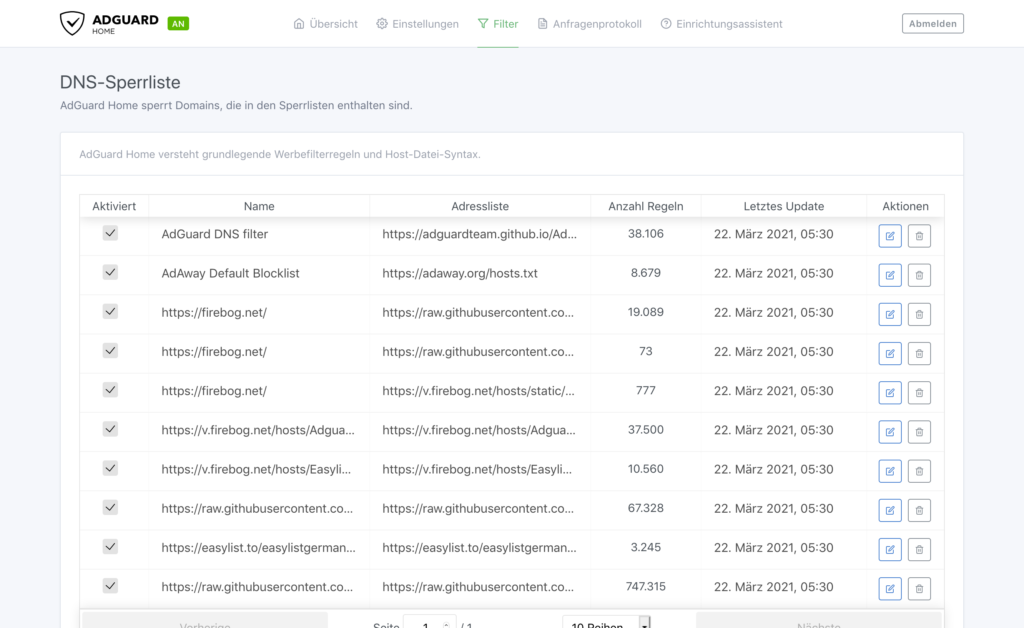Edit the filter with 777 rules
The height and width of the screenshot is (628, 1024).
[x=890, y=392]
